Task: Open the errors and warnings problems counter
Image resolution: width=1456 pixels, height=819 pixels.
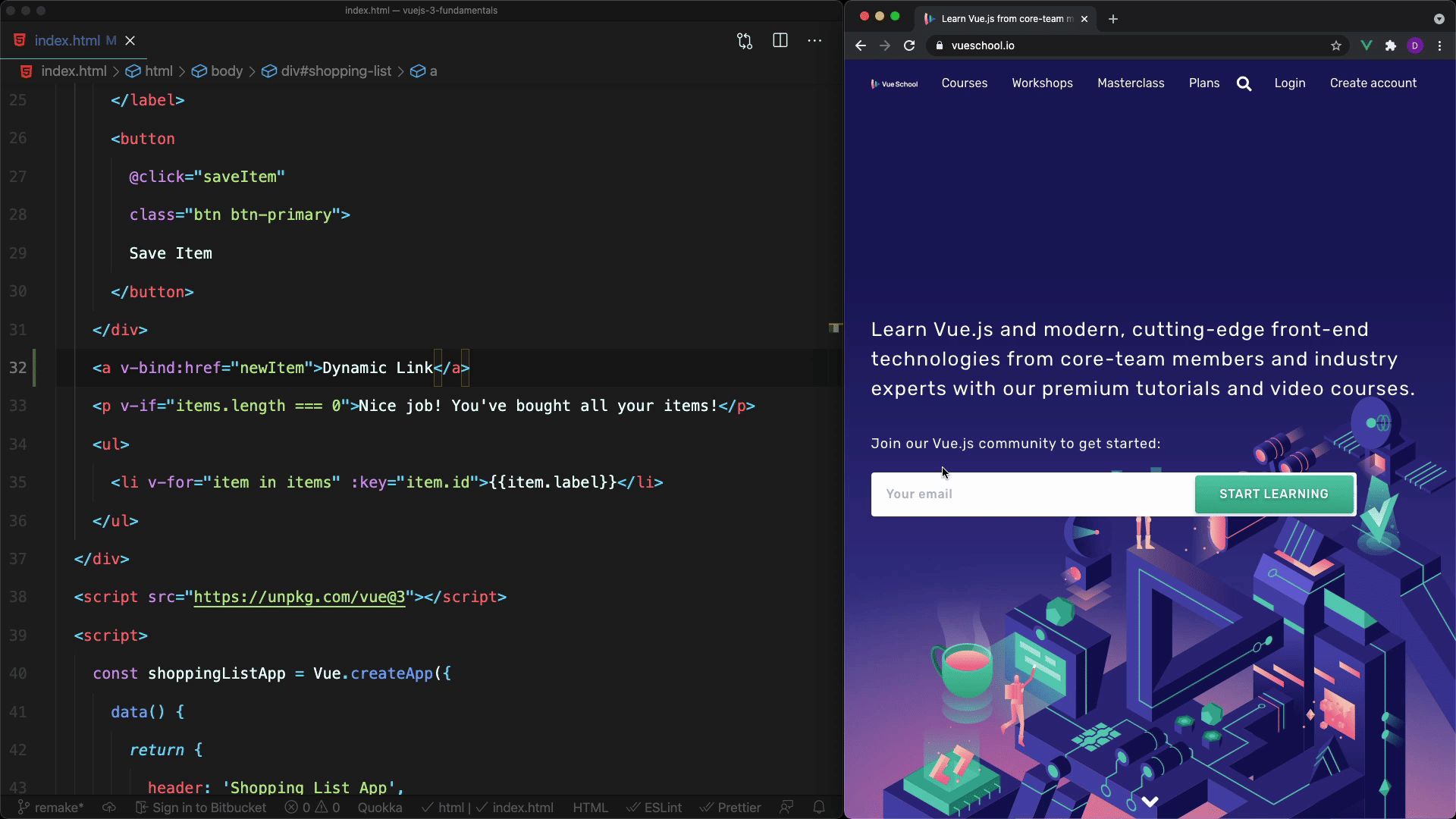Action: (x=312, y=808)
